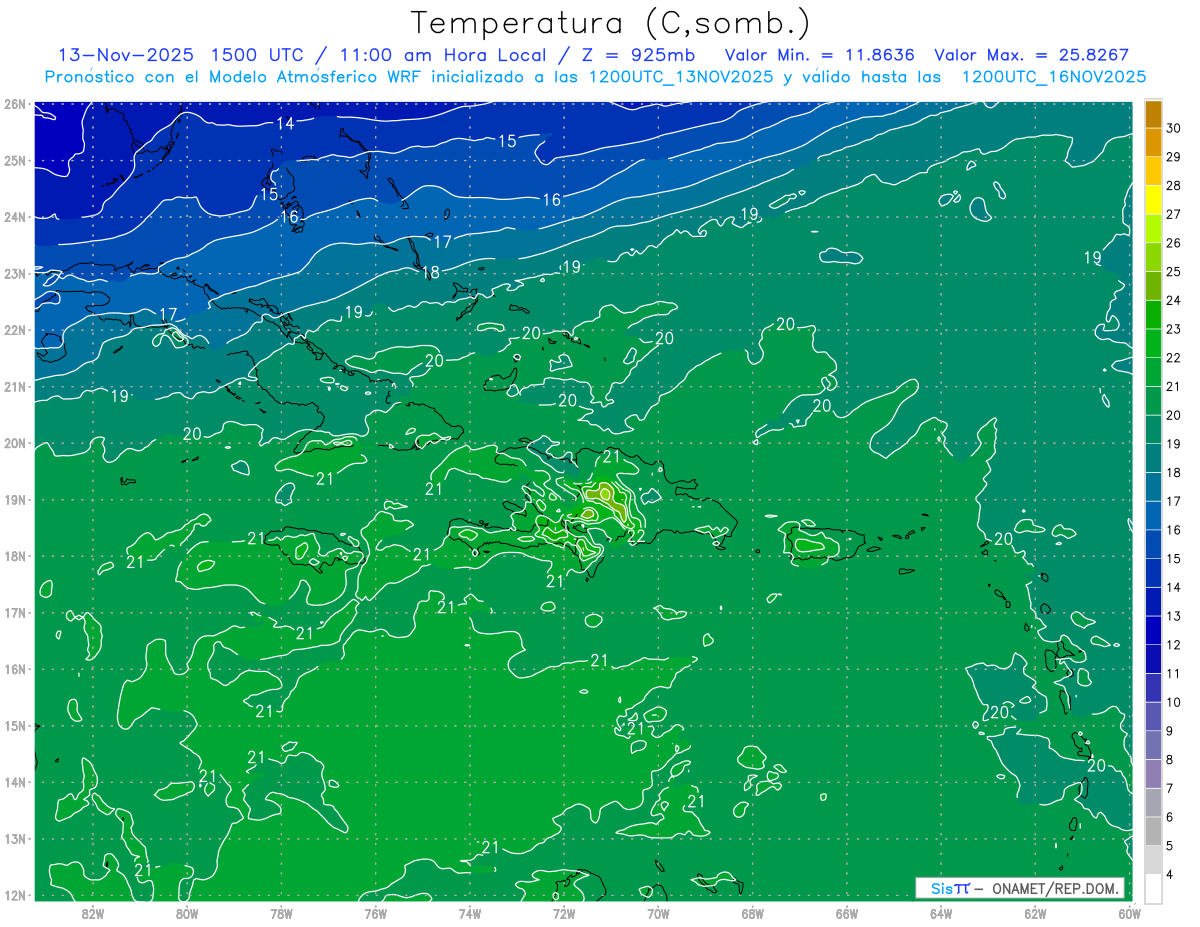Click the purple scale segment between 7 and 8

[1153, 774]
